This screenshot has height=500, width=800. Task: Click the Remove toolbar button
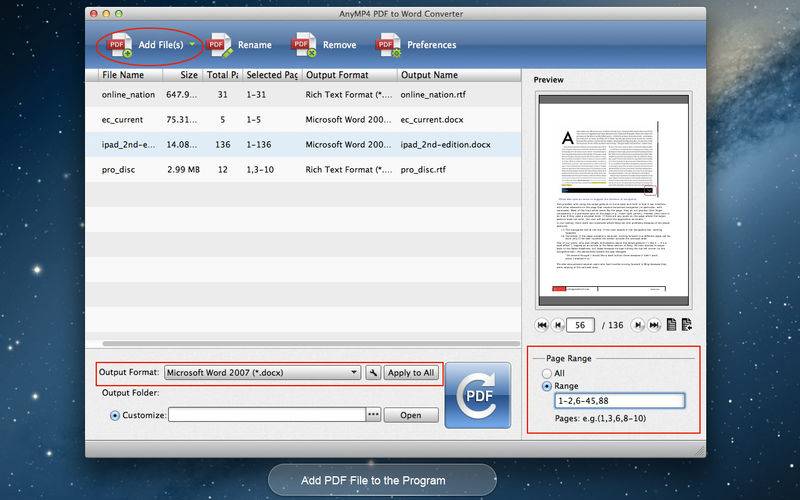tap(324, 45)
